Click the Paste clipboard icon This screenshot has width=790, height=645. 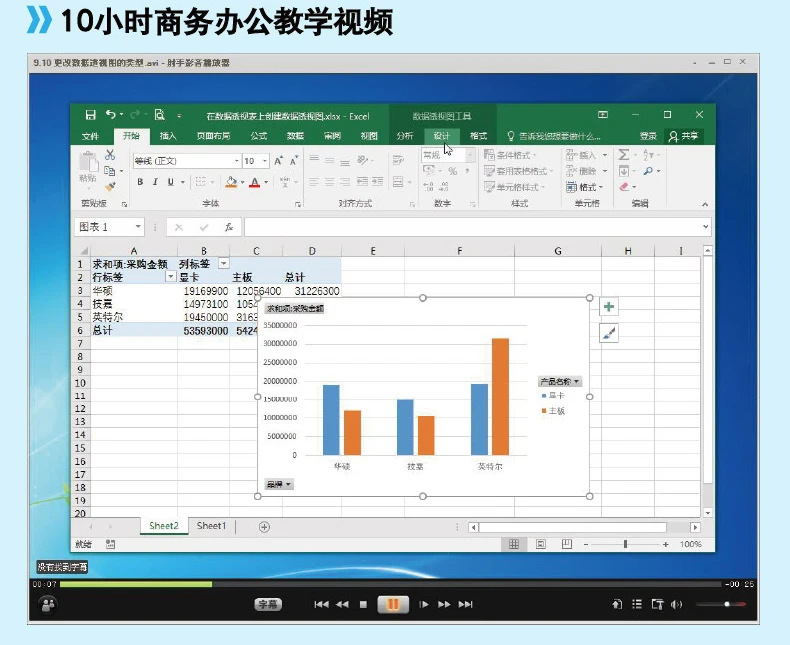click(88, 163)
